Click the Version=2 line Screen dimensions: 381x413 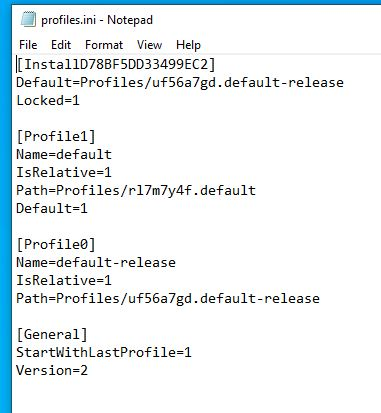52,370
